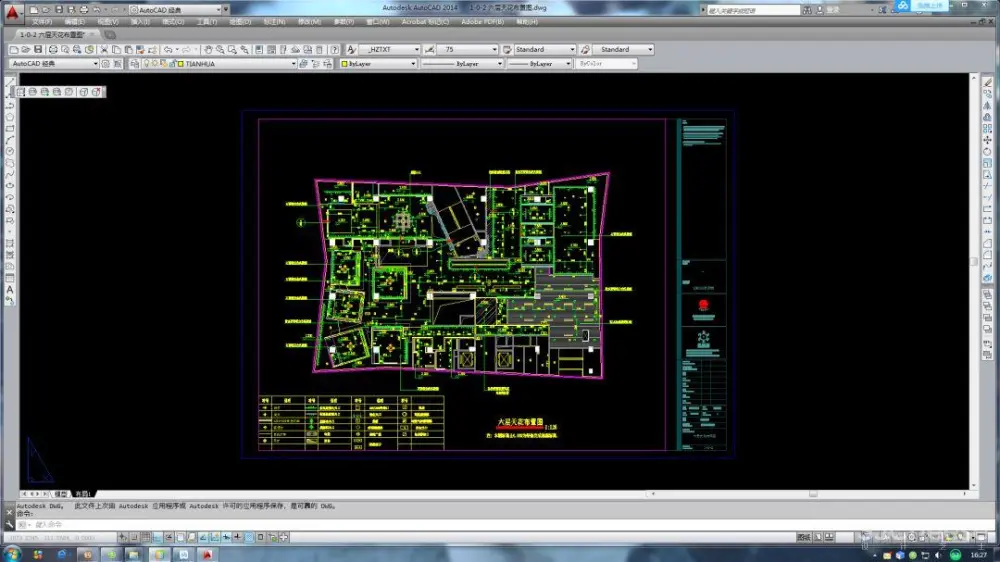Screen dimensions: 1000x562
Task: Click the Text Style icon beside _HZTXT
Action: point(351,49)
